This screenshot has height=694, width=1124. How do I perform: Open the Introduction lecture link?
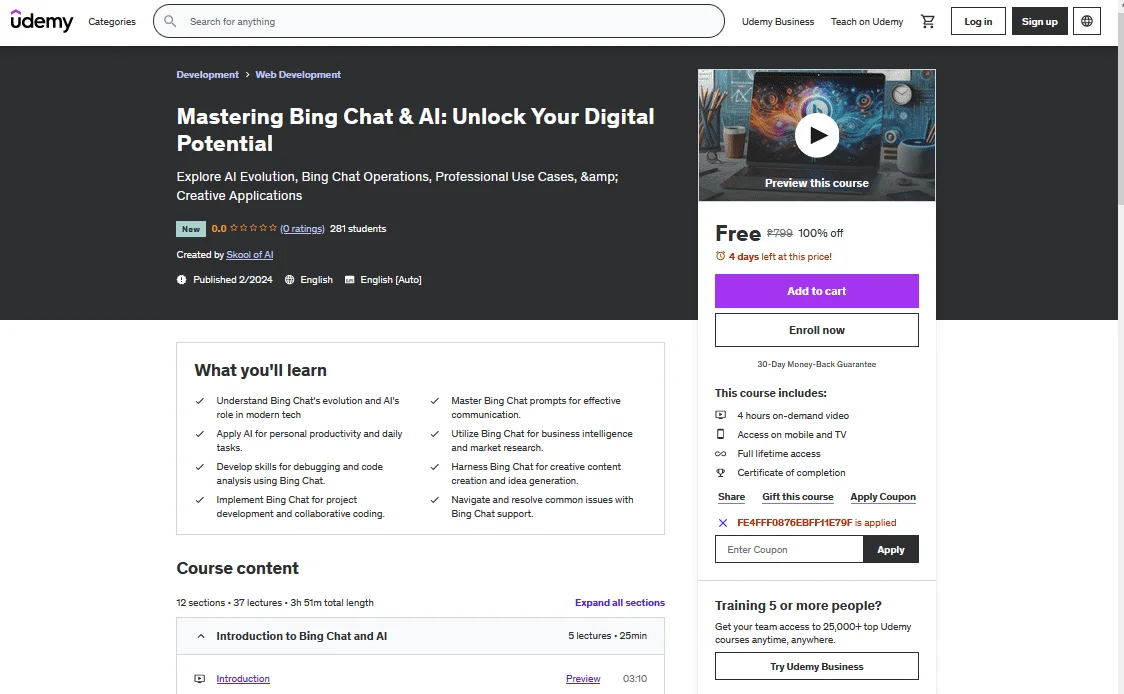(x=243, y=679)
